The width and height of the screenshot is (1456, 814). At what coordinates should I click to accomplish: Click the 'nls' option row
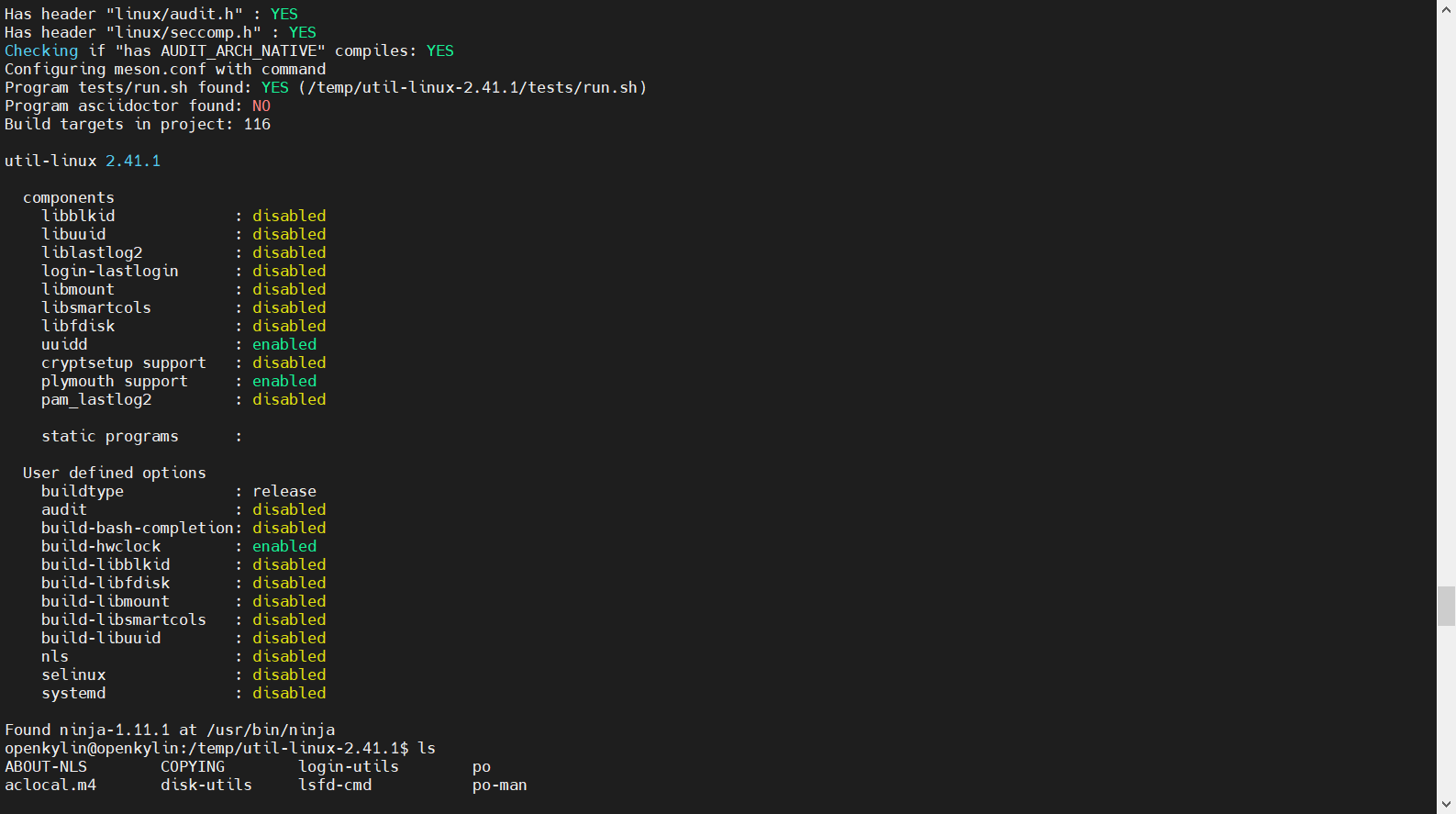(x=183, y=656)
